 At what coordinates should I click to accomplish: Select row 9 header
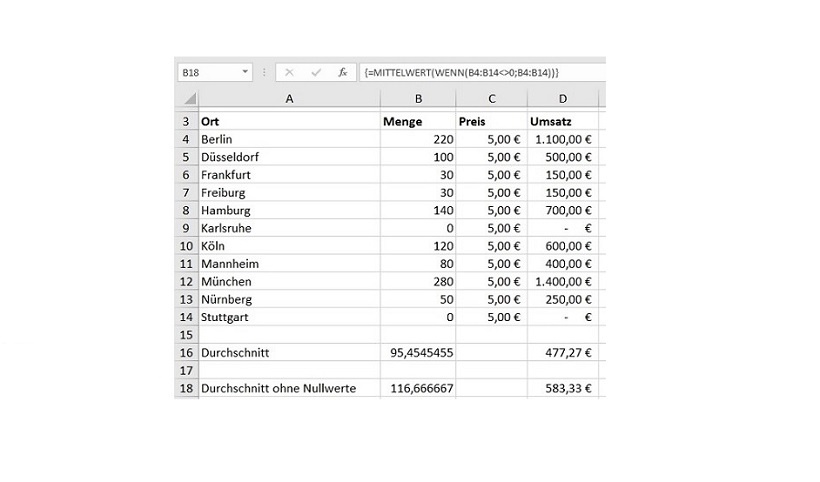tap(187, 228)
